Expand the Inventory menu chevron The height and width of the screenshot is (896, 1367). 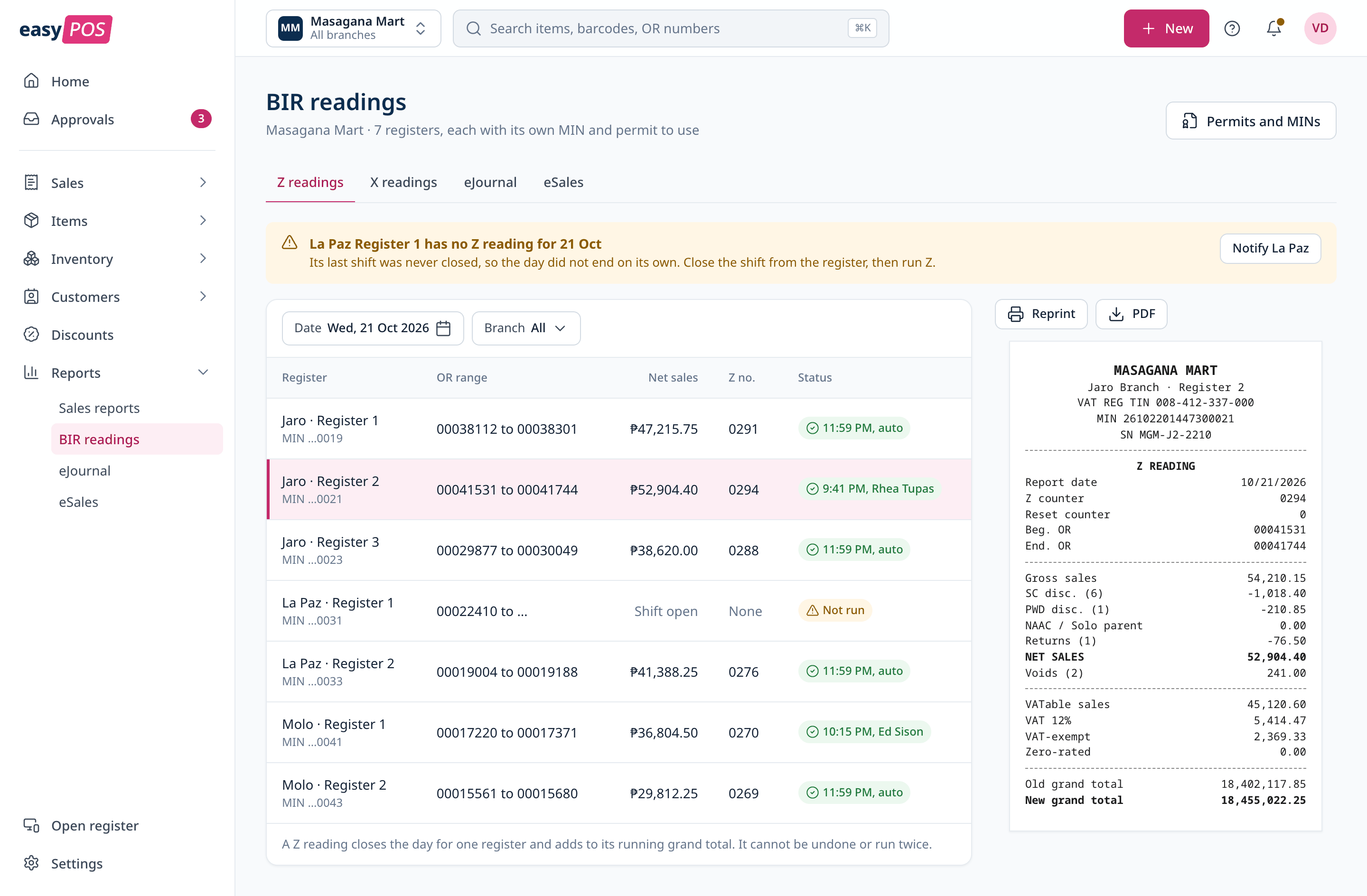coord(203,259)
